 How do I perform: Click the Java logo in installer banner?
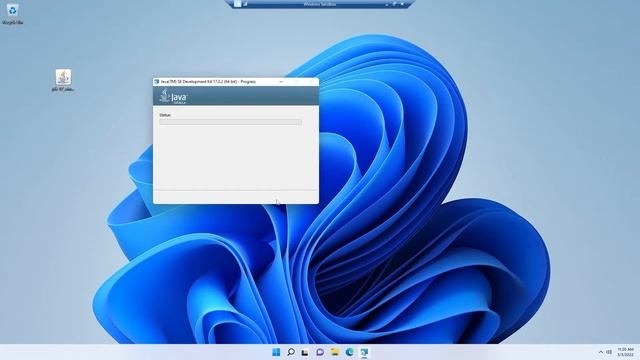[x=173, y=96]
